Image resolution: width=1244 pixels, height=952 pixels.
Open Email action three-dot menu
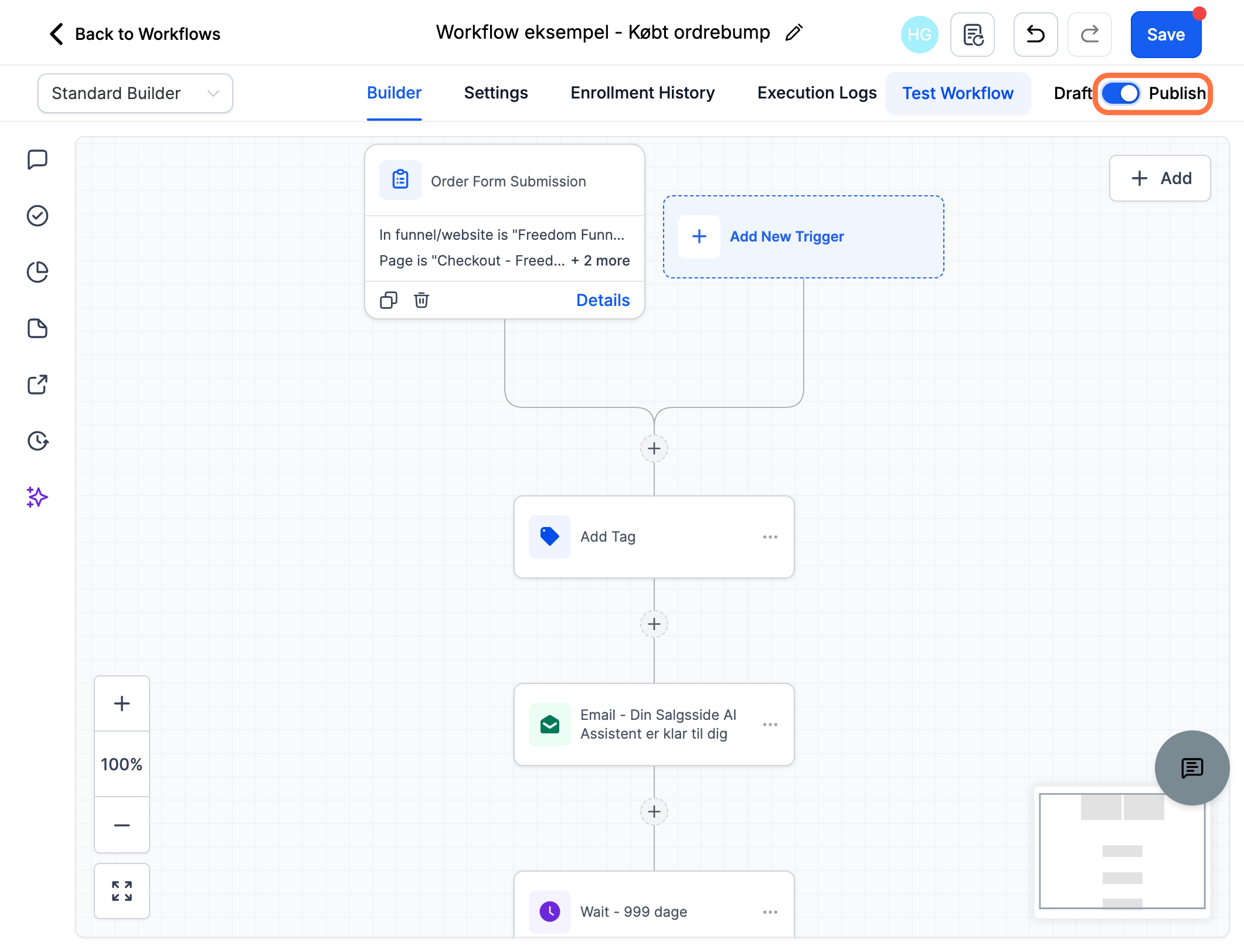pyautogui.click(x=770, y=725)
